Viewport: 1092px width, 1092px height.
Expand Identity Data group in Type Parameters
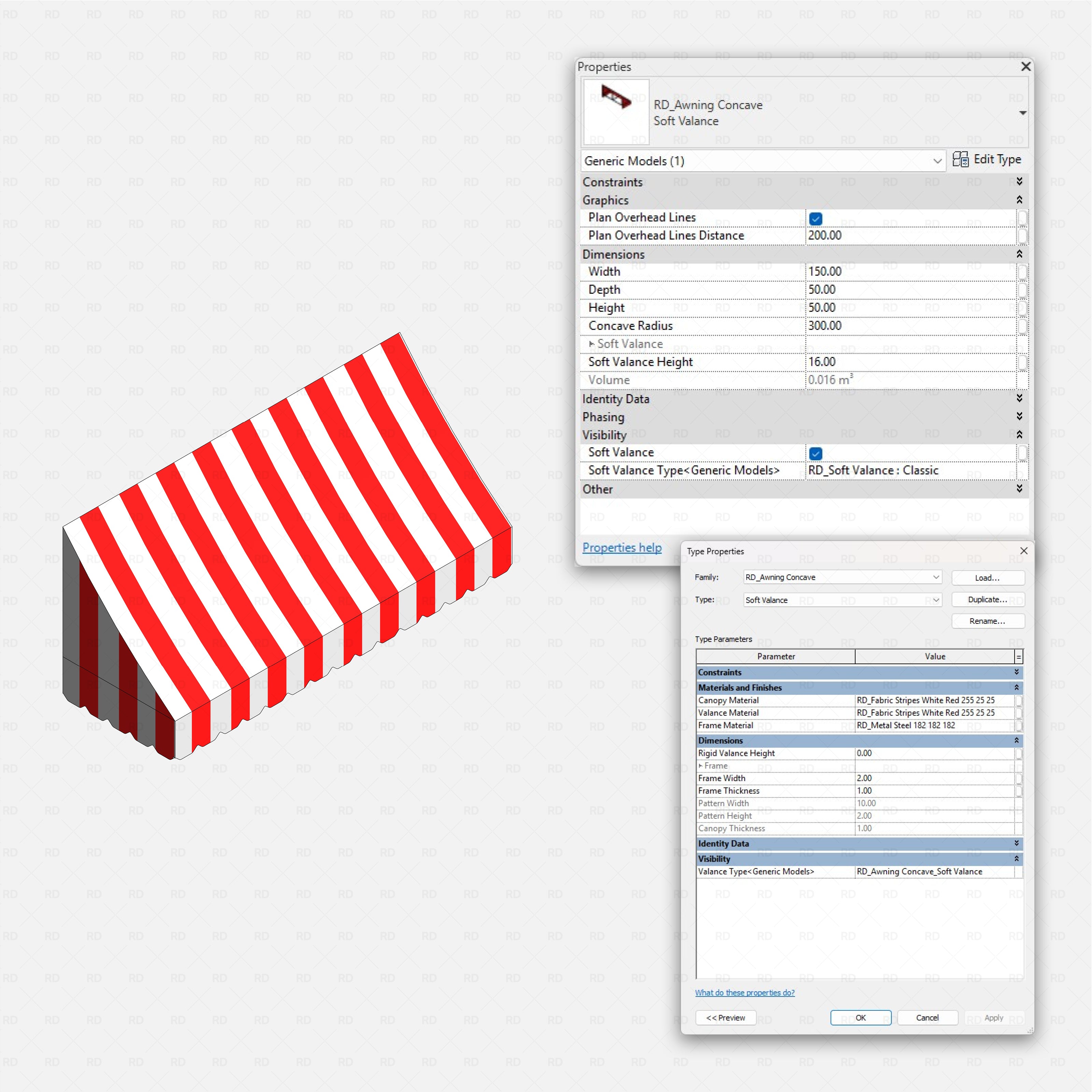coord(1016,843)
